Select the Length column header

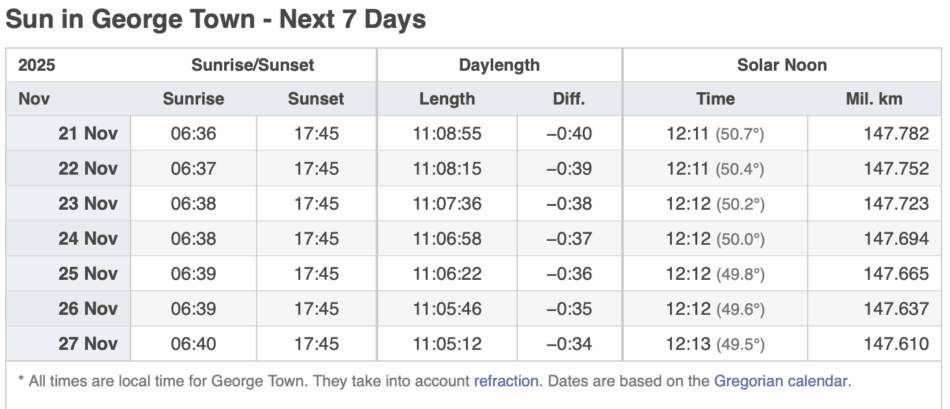(x=447, y=99)
